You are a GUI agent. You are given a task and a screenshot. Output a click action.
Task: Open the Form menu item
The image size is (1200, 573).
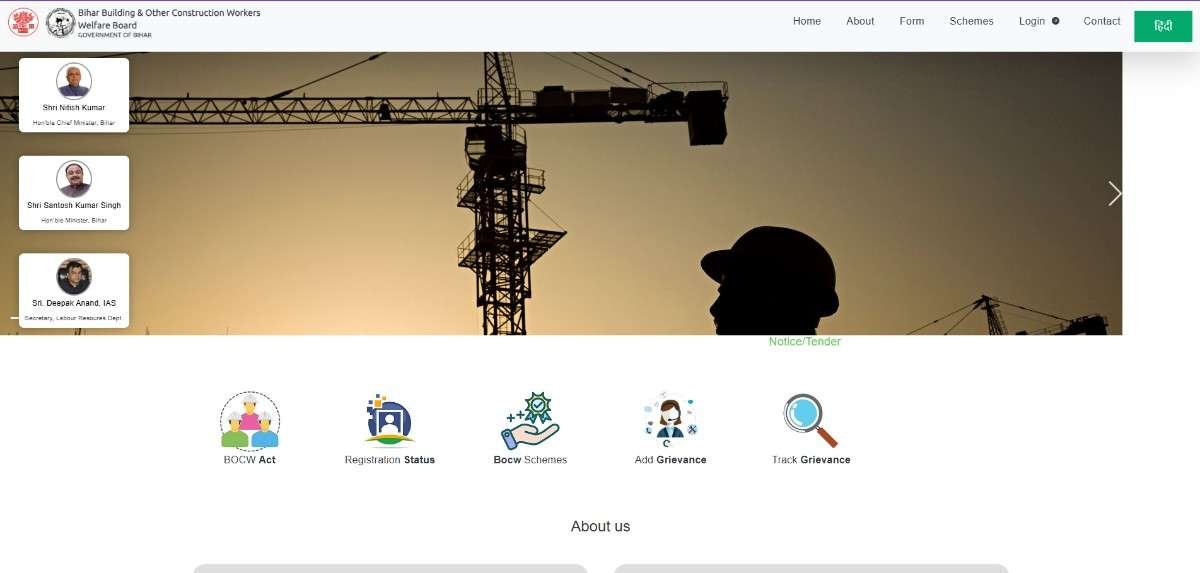point(911,21)
